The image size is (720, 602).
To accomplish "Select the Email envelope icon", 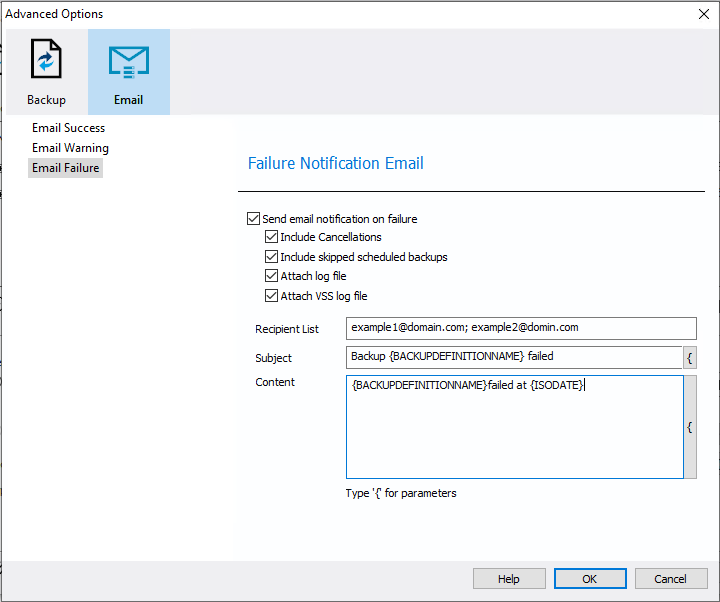I will pyautogui.click(x=129, y=62).
